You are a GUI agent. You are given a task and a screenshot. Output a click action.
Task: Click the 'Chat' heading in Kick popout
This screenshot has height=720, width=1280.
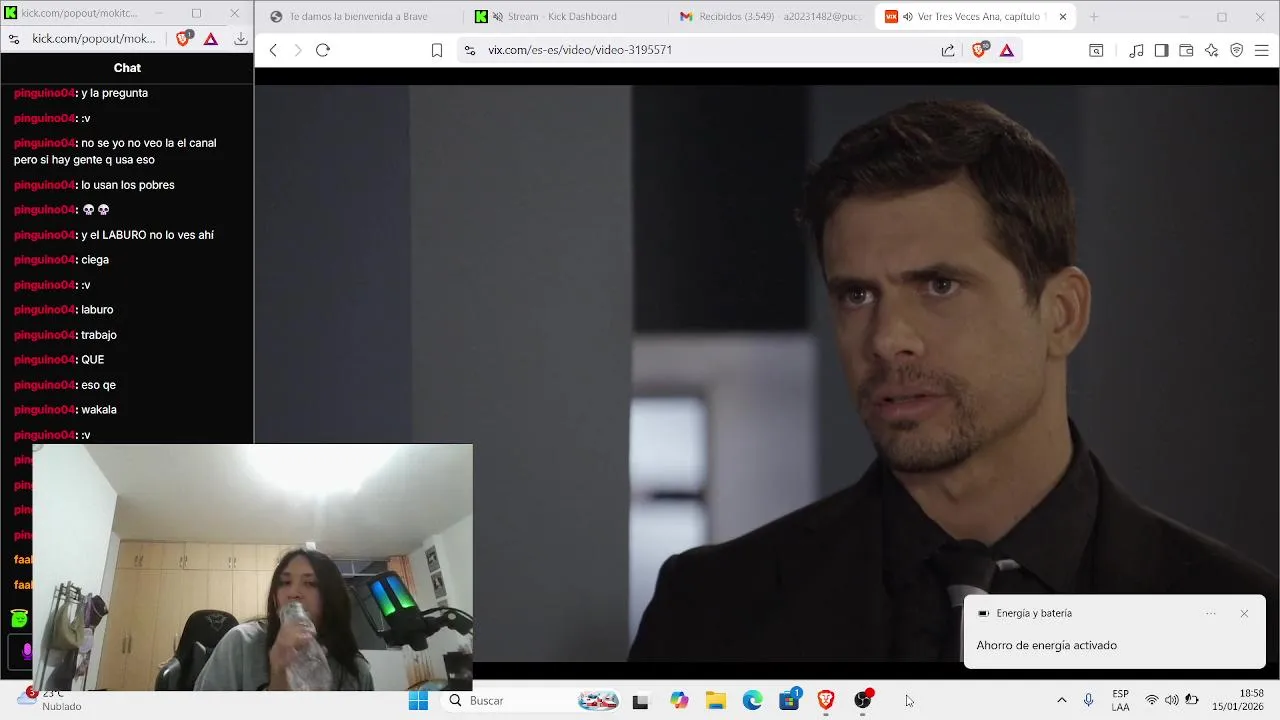point(127,68)
